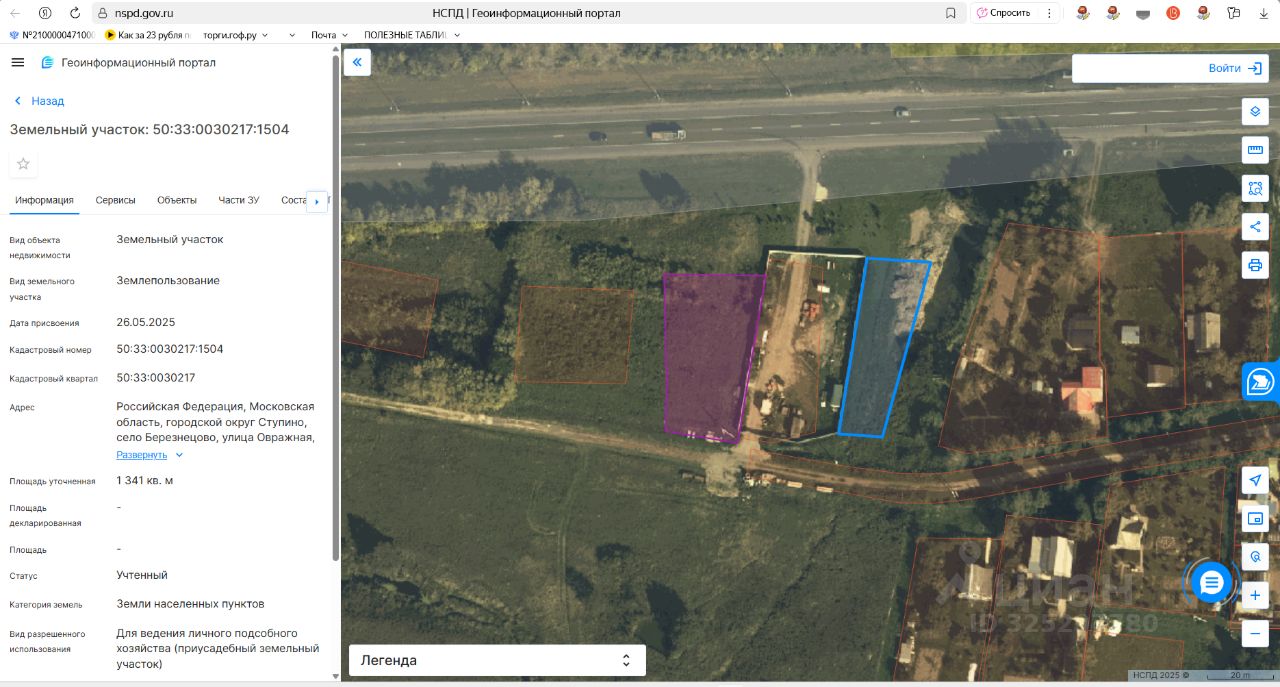Screen dimensions: 1280x687
Task: Select the blue outlined land parcel
Action: tap(884, 347)
